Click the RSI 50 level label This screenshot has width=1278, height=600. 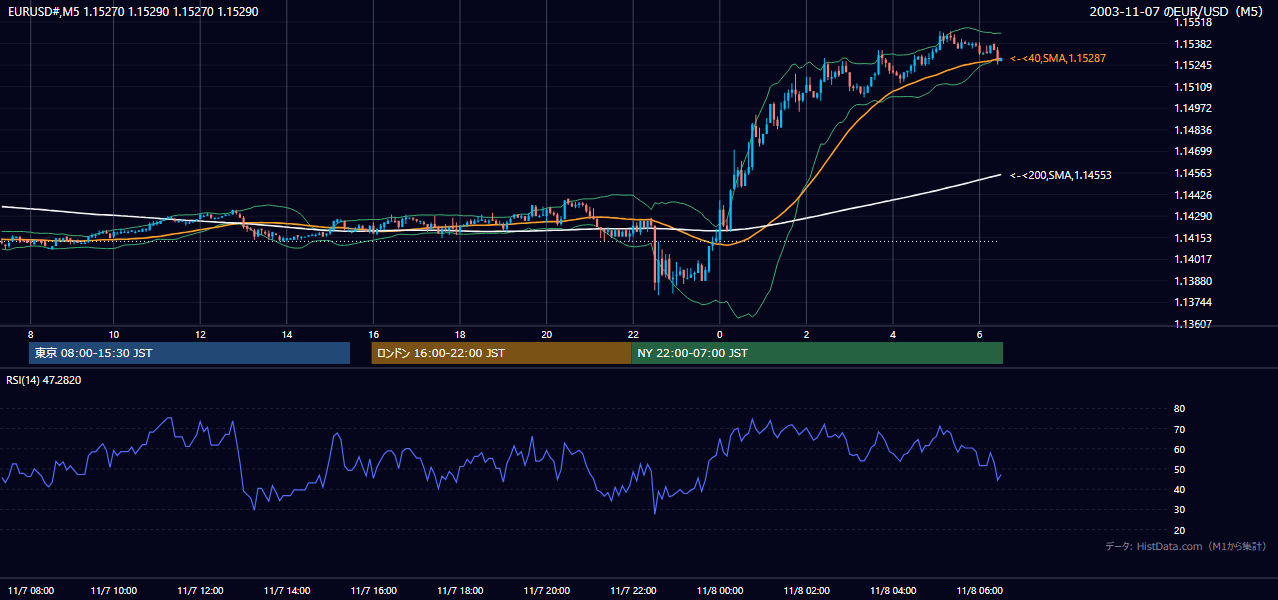(1180, 469)
